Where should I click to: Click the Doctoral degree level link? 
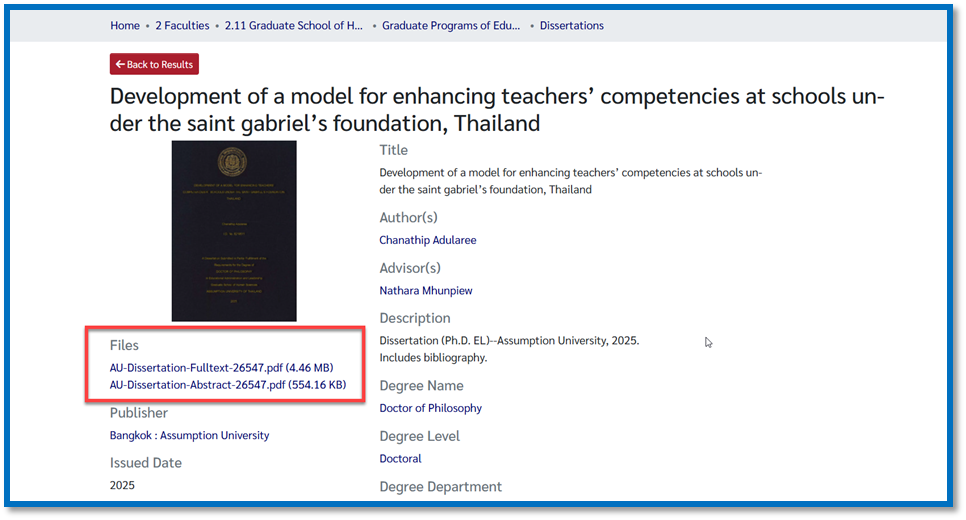point(400,459)
